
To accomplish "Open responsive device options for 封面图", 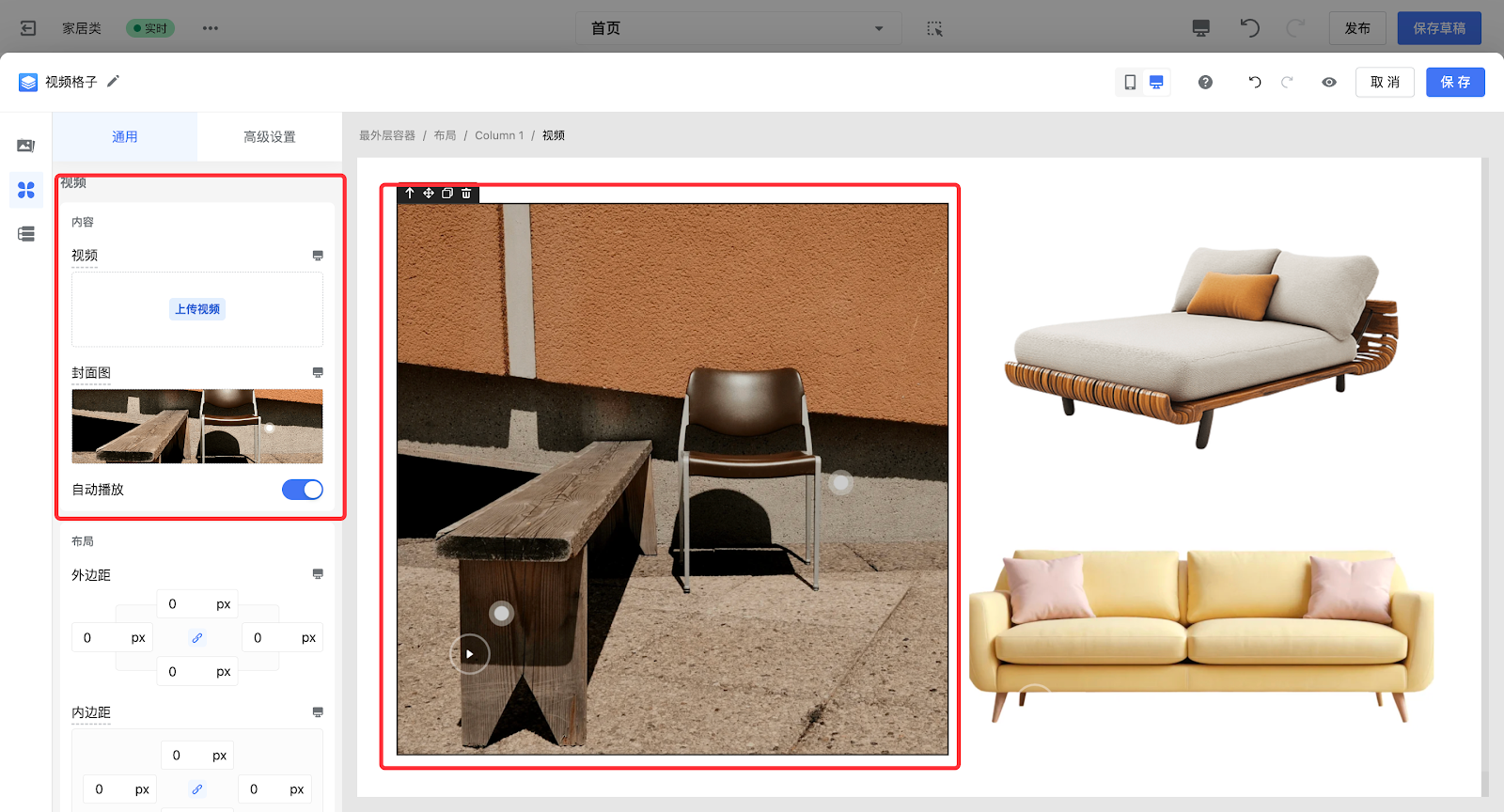I will (318, 373).
